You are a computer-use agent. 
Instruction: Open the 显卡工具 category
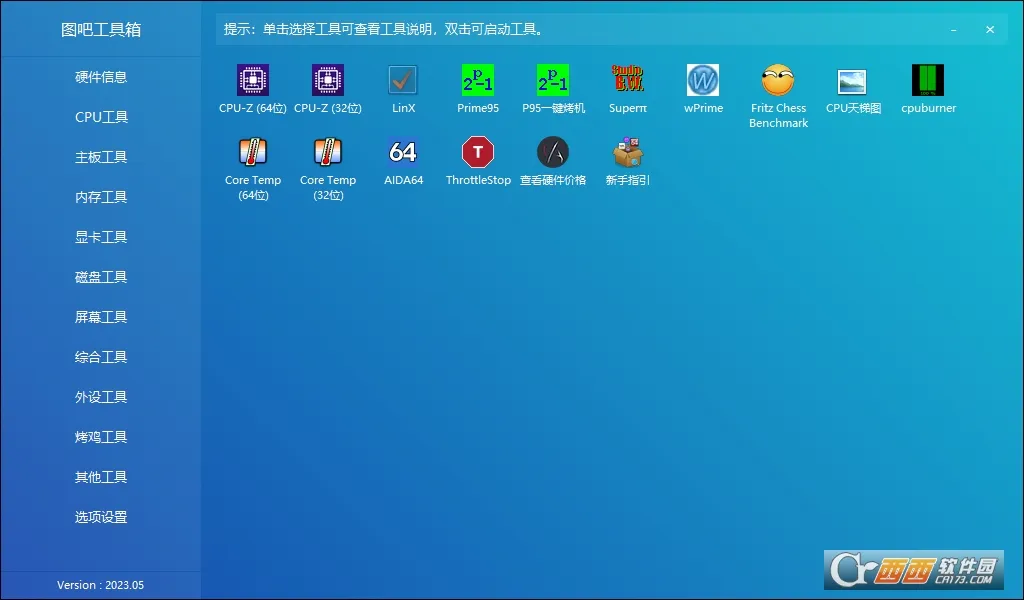point(101,237)
